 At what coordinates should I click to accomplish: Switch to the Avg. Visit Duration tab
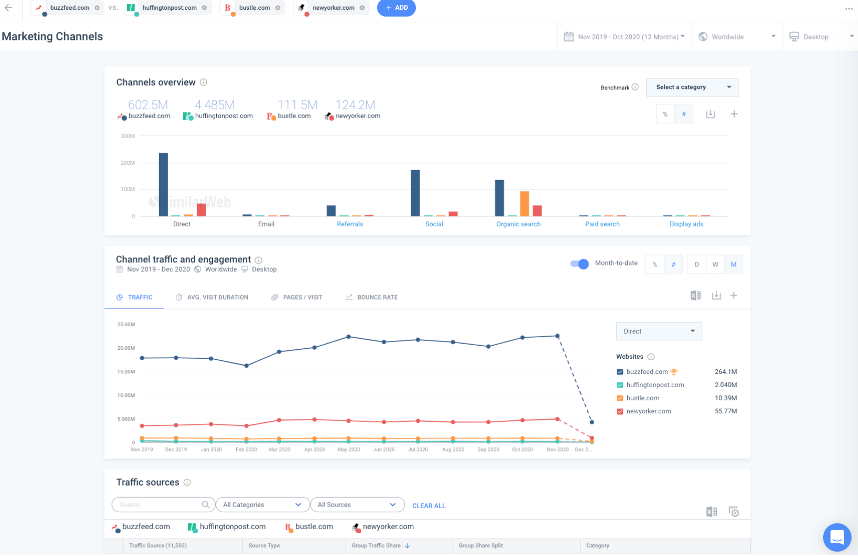(212, 297)
